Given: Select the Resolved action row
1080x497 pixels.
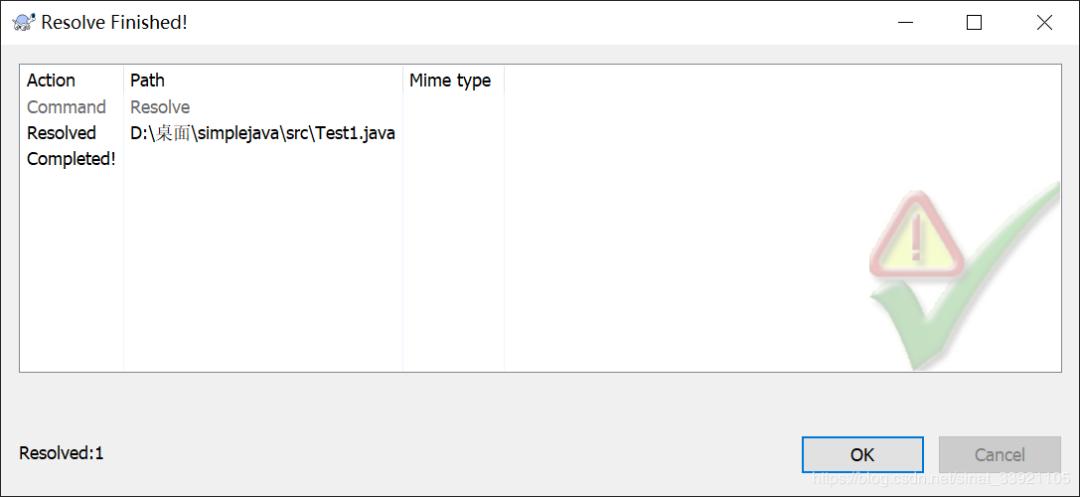Looking at the screenshot, I should (x=61, y=133).
